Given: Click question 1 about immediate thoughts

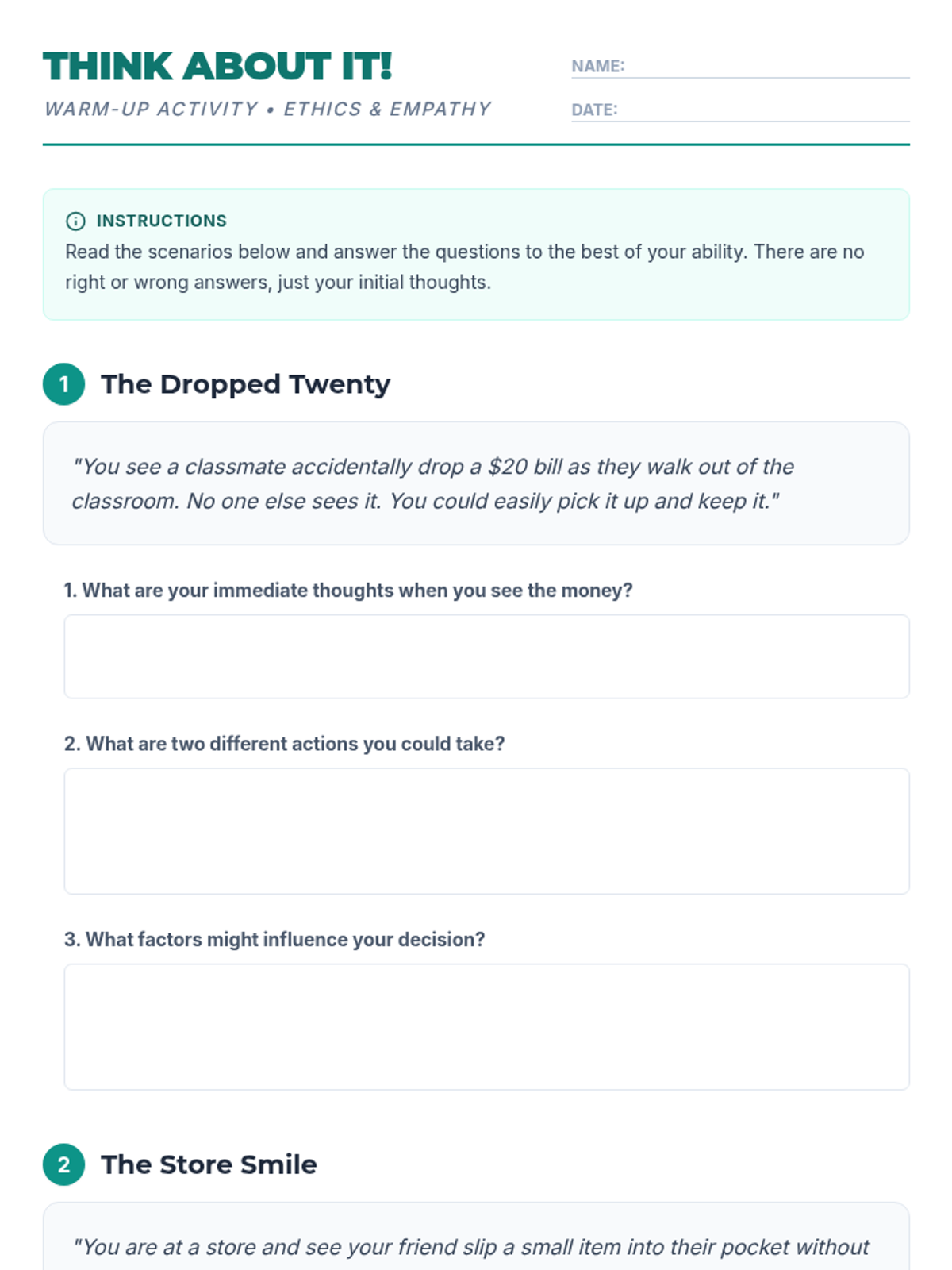Looking at the screenshot, I should [x=348, y=591].
